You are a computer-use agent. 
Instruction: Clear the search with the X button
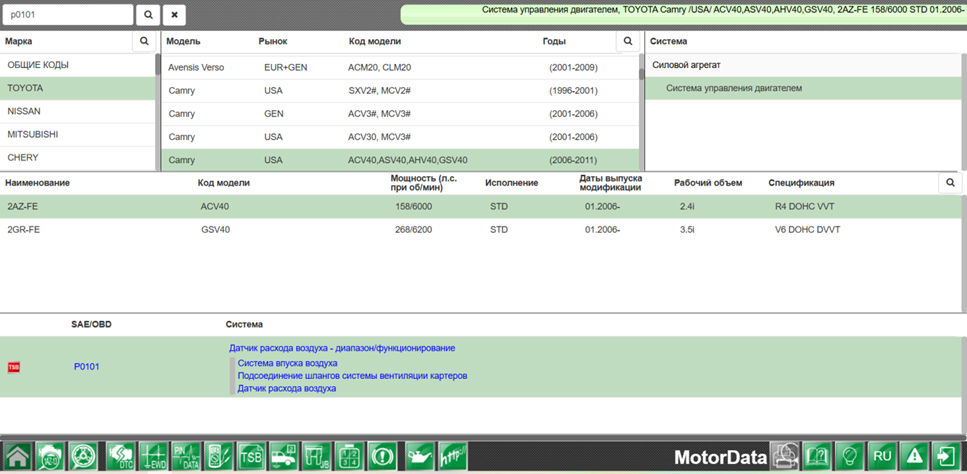[175, 15]
